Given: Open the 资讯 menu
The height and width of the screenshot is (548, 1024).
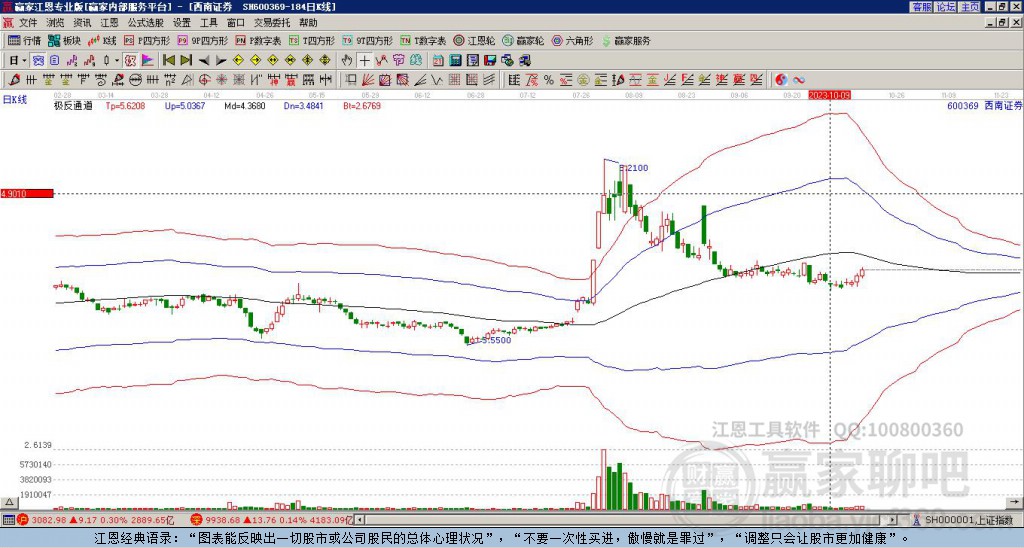Looking at the screenshot, I should pos(82,23).
